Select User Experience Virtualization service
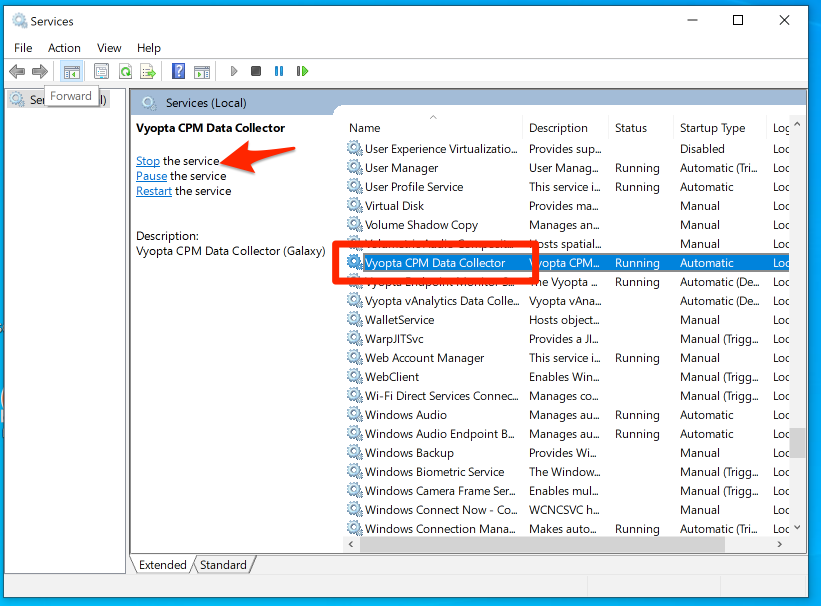This screenshot has width=821, height=606. pos(568,149)
